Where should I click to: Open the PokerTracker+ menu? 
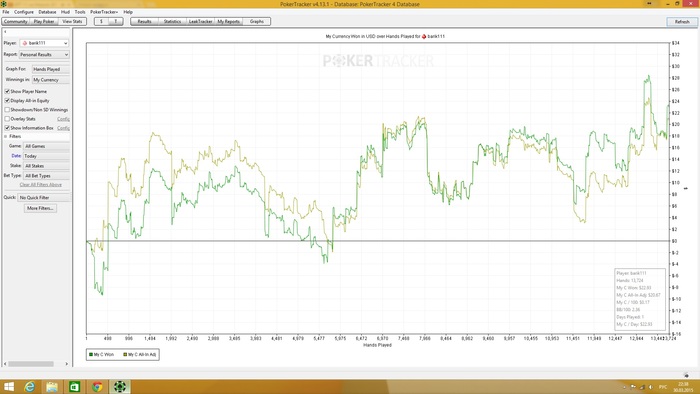click(104, 12)
